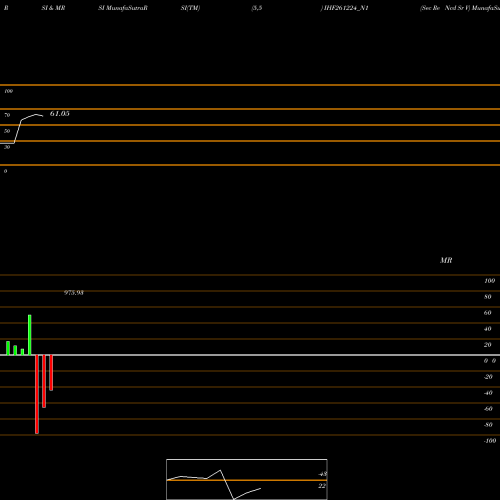Click the 61.05 RSI value label

(60, 114)
